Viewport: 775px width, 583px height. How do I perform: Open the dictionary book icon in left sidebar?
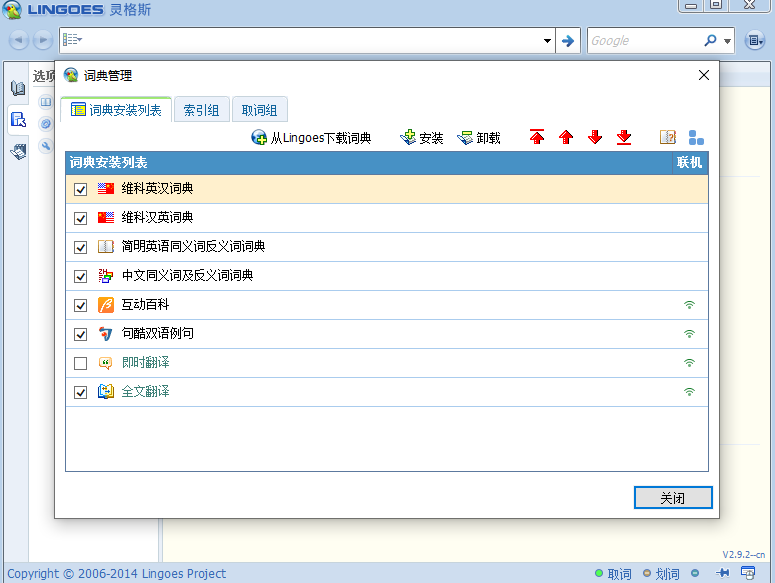[18, 88]
